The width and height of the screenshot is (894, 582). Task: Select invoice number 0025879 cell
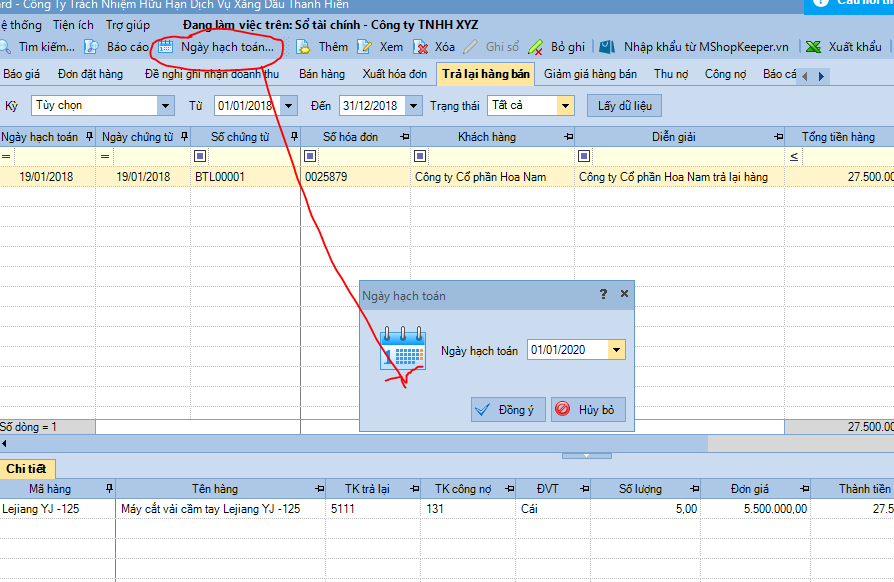(355, 177)
